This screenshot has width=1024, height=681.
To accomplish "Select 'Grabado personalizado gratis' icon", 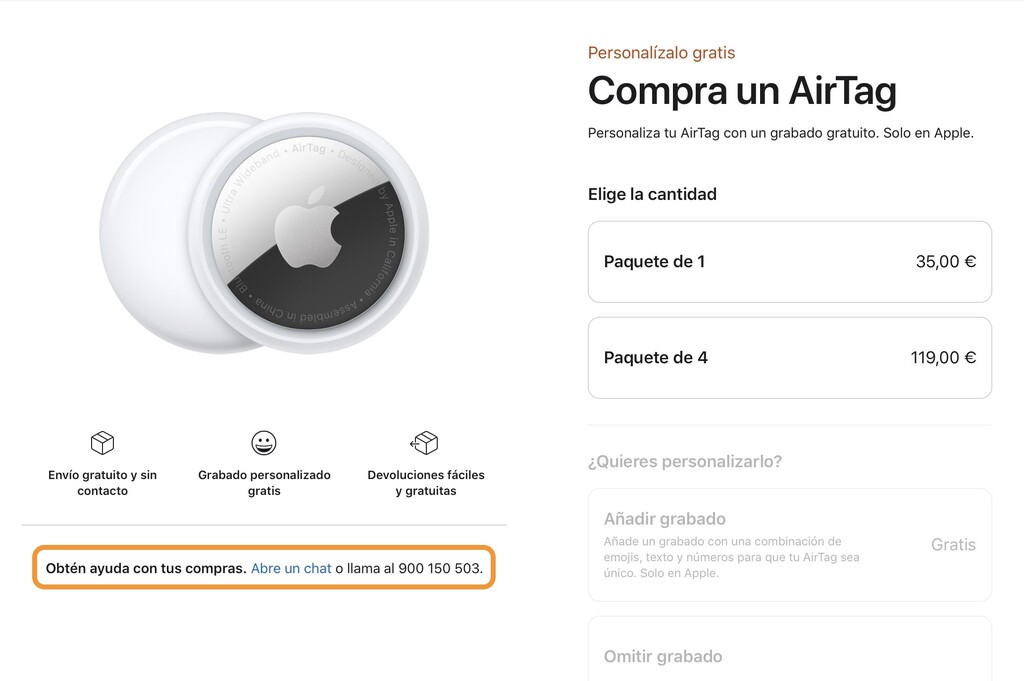I will coord(264,443).
